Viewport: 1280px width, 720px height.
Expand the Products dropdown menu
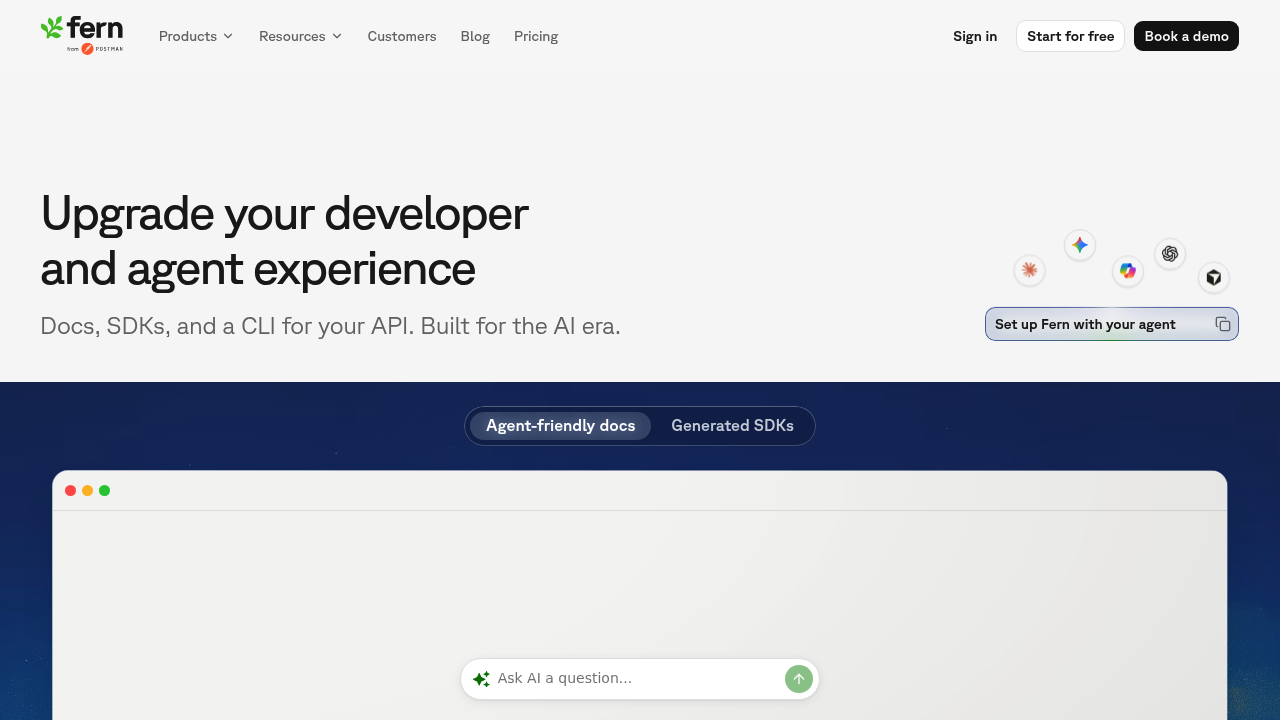click(196, 36)
